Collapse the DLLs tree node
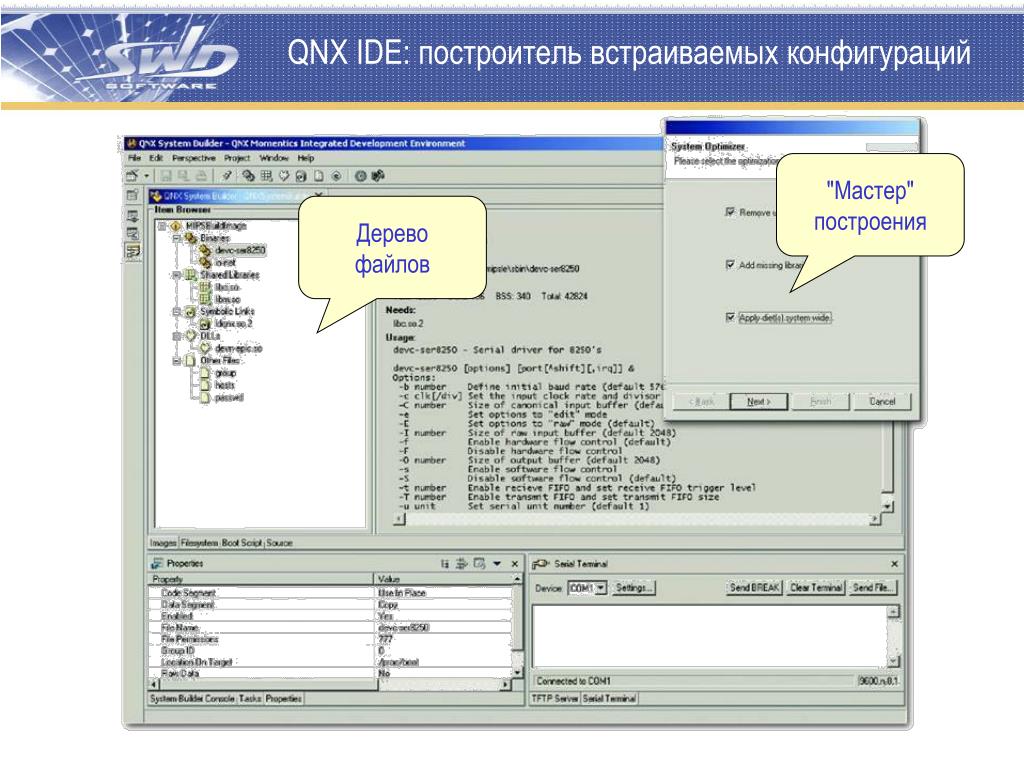This screenshot has width=1024, height=768. [x=176, y=336]
